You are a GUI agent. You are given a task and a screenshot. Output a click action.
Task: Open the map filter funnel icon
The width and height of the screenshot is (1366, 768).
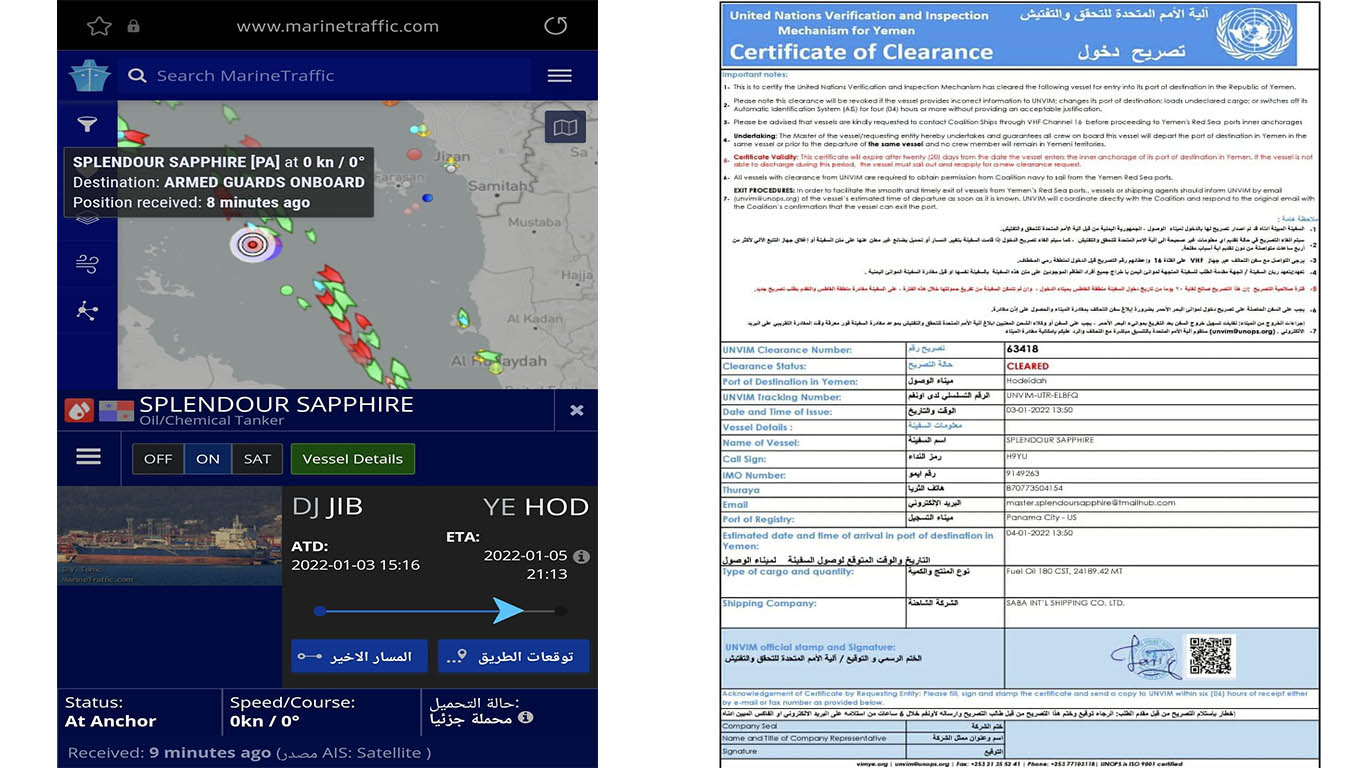[x=87, y=124]
